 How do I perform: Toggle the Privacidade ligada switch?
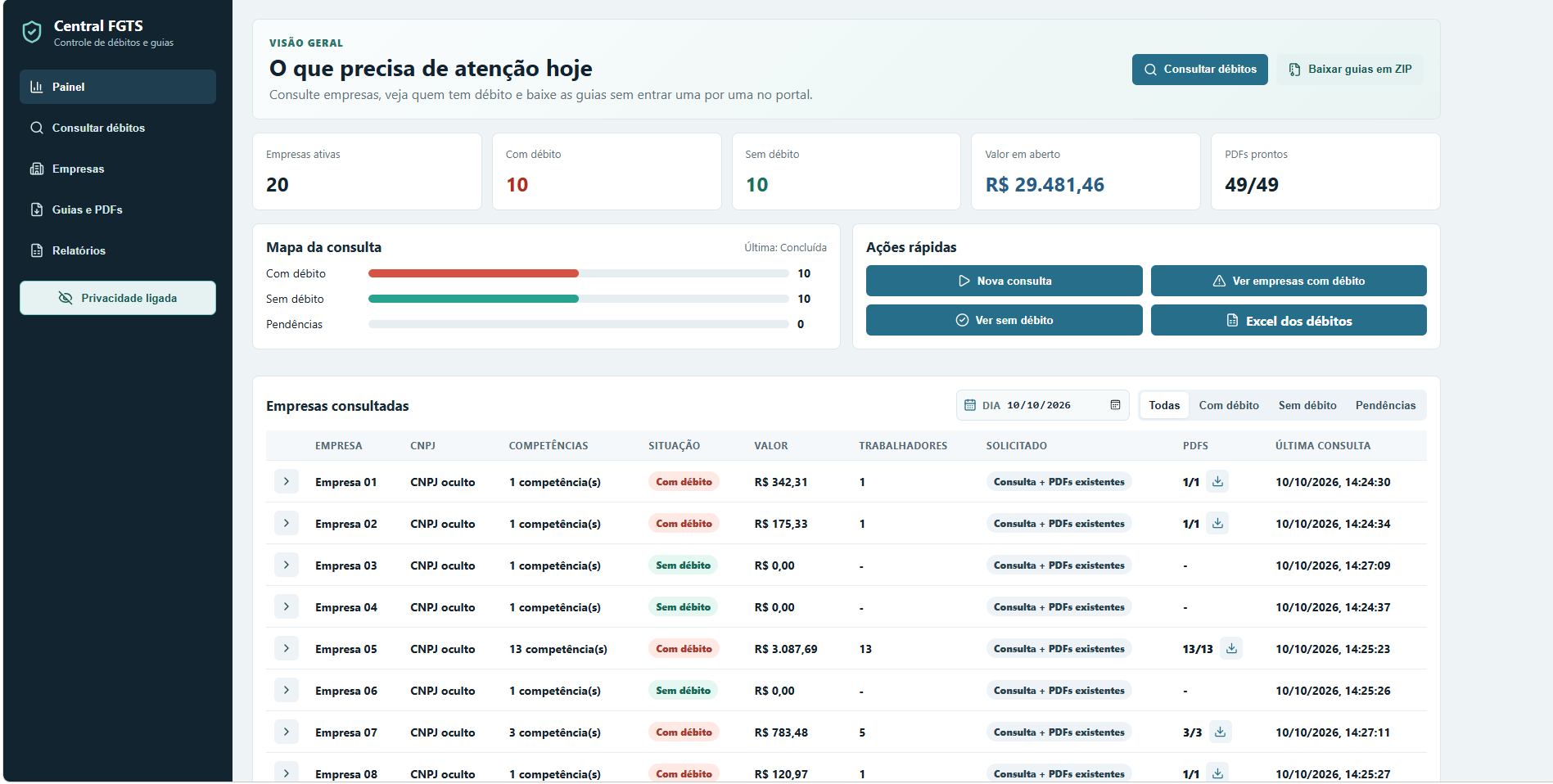click(x=118, y=298)
